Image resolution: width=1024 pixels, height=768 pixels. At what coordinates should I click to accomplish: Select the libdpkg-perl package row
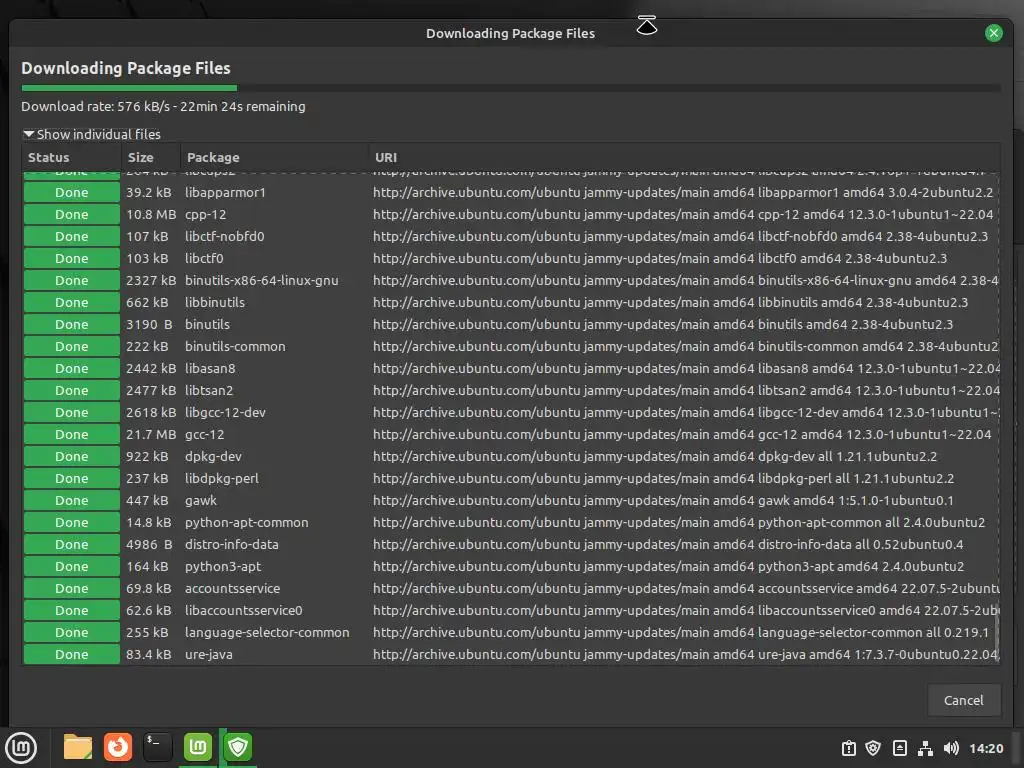pos(511,479)
